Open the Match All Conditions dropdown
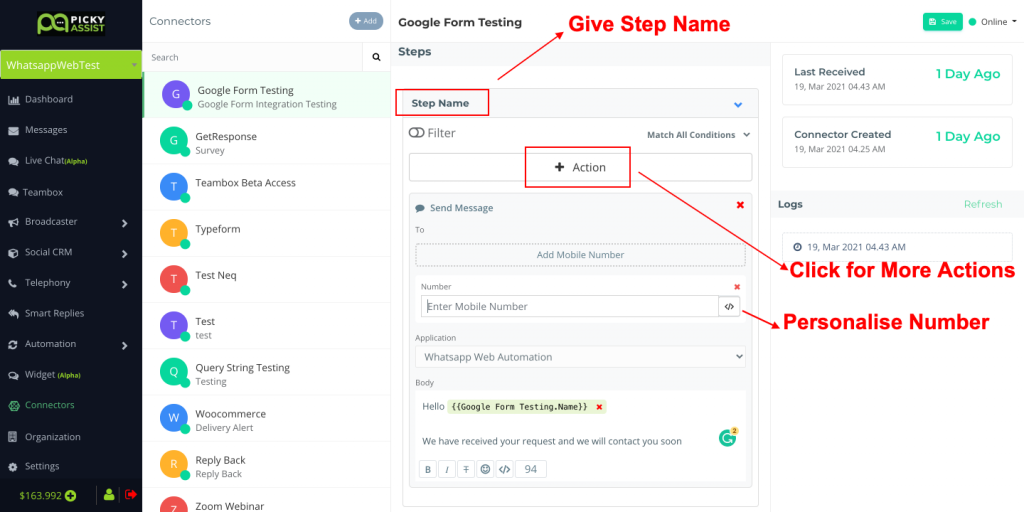The height and width of the screenshot is (512, 1024). point(699,135)
